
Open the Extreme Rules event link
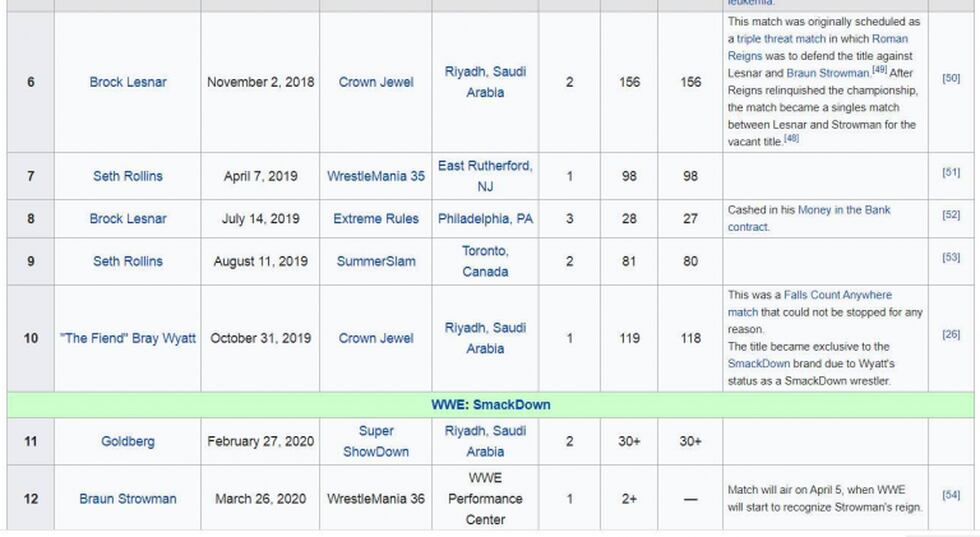(375, 219)
